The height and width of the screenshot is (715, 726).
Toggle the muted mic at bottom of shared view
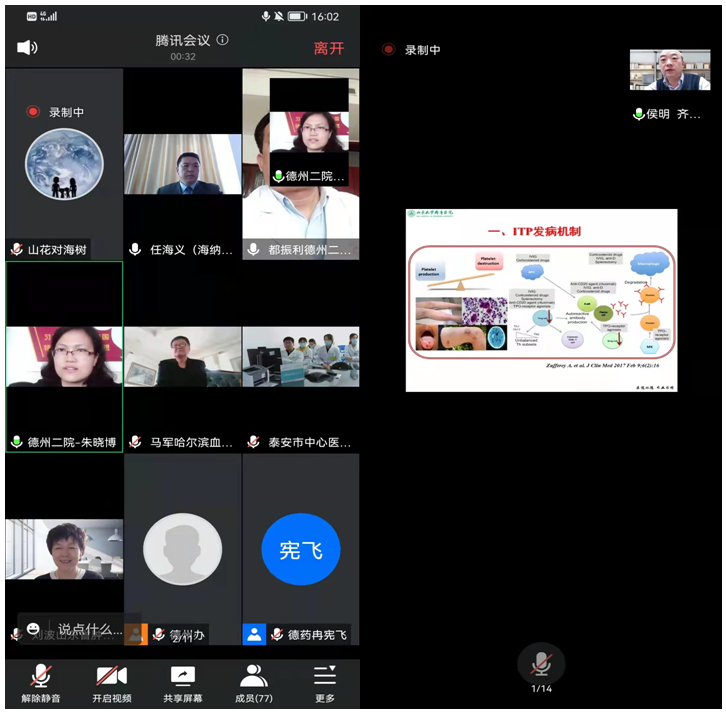click(x=541, y=664)
